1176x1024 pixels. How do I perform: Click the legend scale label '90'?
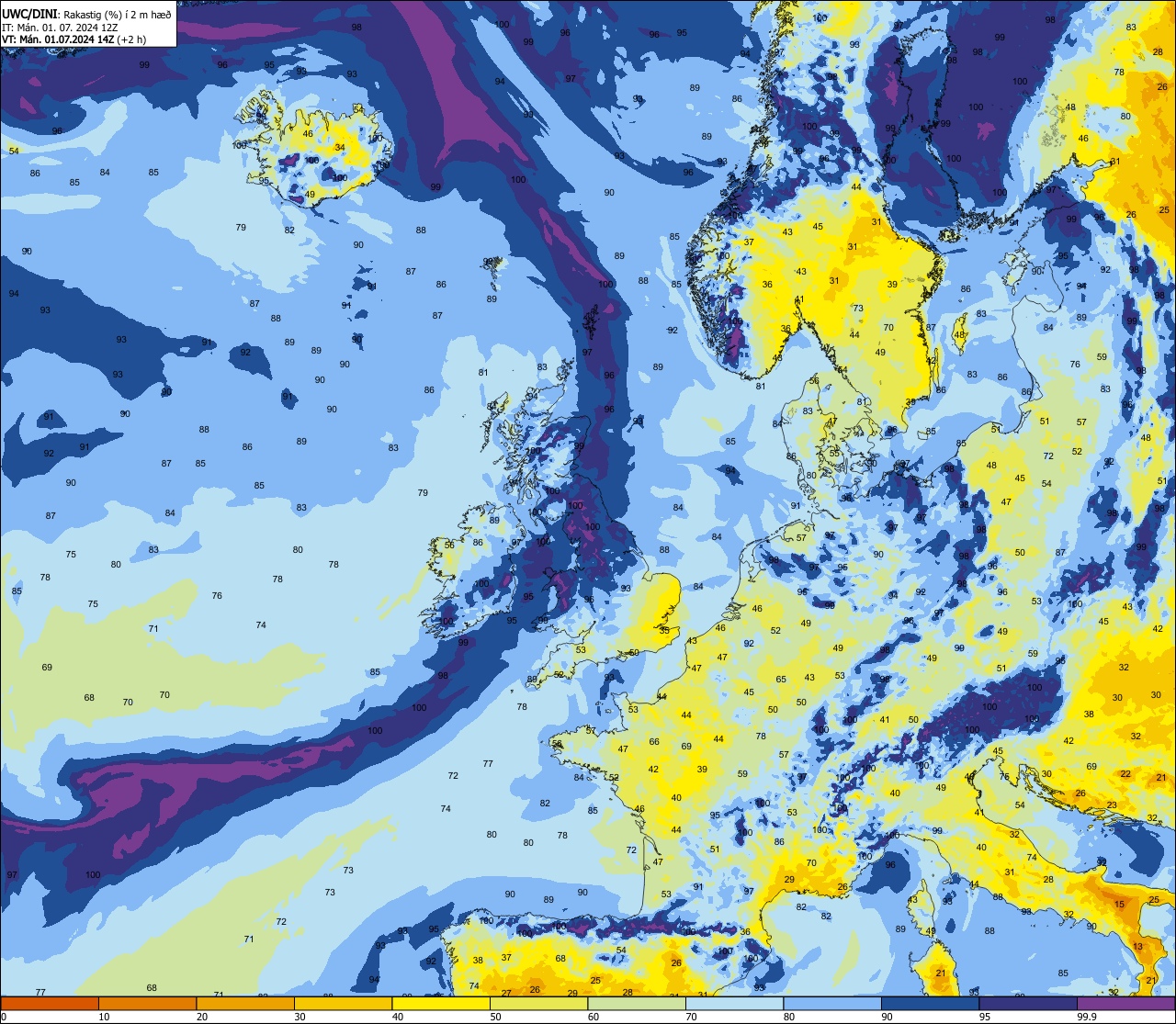coord(887,1017)
